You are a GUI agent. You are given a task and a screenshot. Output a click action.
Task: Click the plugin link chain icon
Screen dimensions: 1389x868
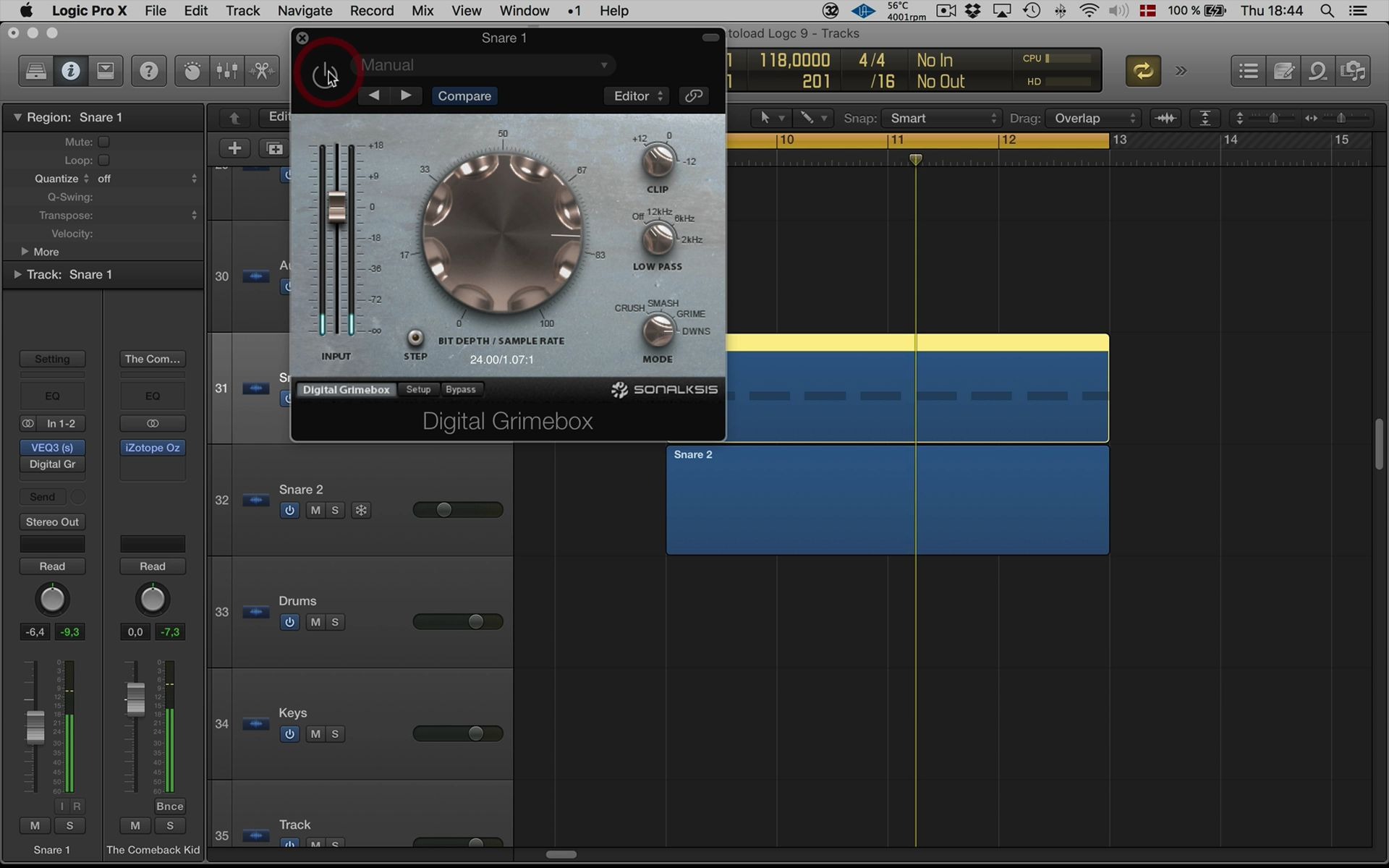coord(693,95)
